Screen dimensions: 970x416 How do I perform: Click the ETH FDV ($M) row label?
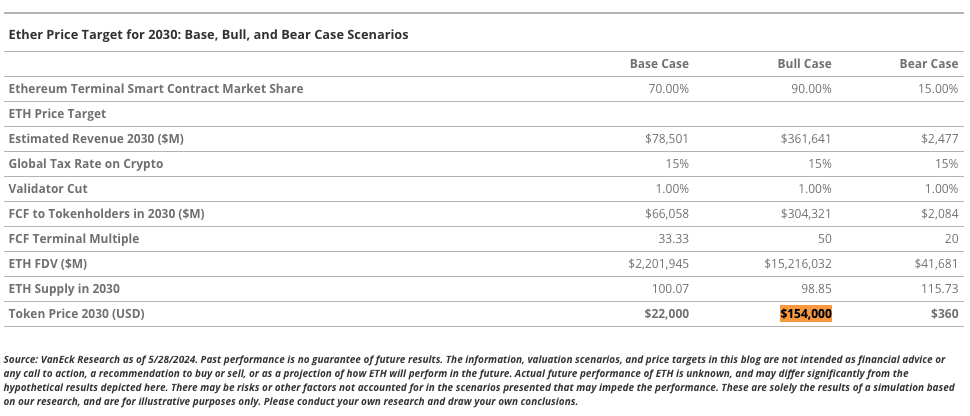(47, 264)
